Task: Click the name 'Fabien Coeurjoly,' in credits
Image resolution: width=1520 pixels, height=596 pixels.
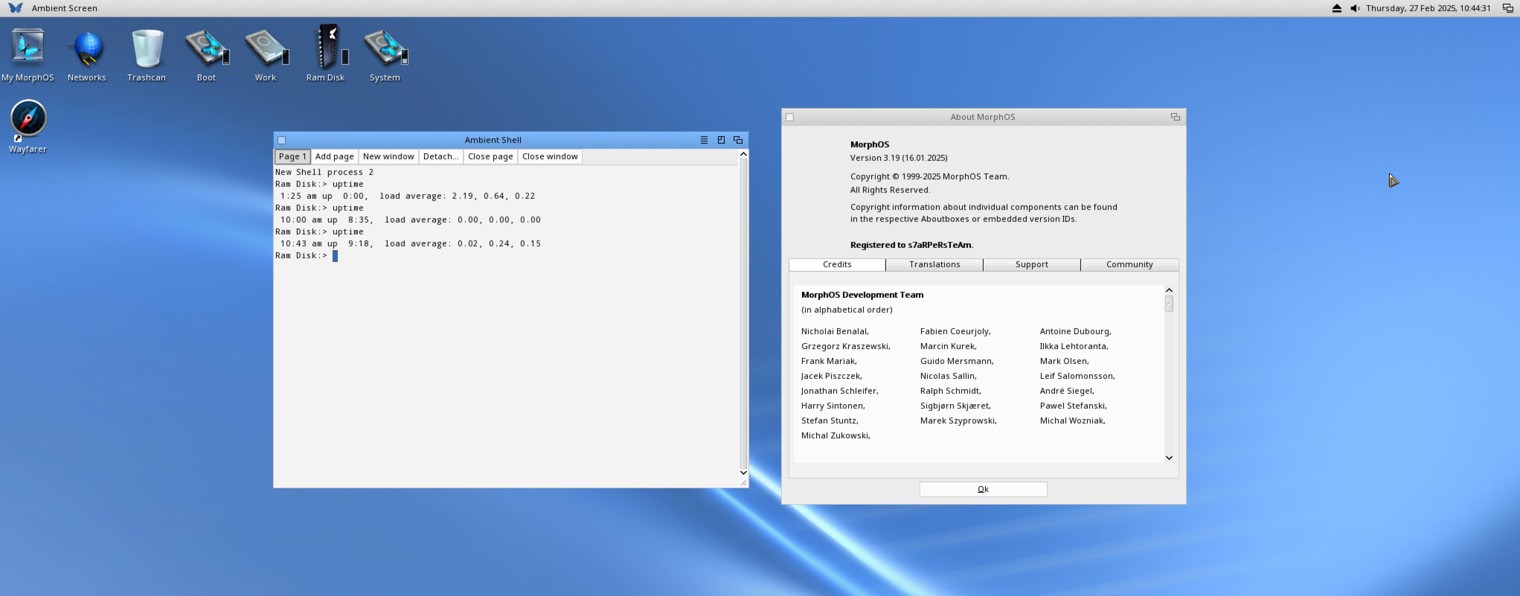Action: click(955, 331)
